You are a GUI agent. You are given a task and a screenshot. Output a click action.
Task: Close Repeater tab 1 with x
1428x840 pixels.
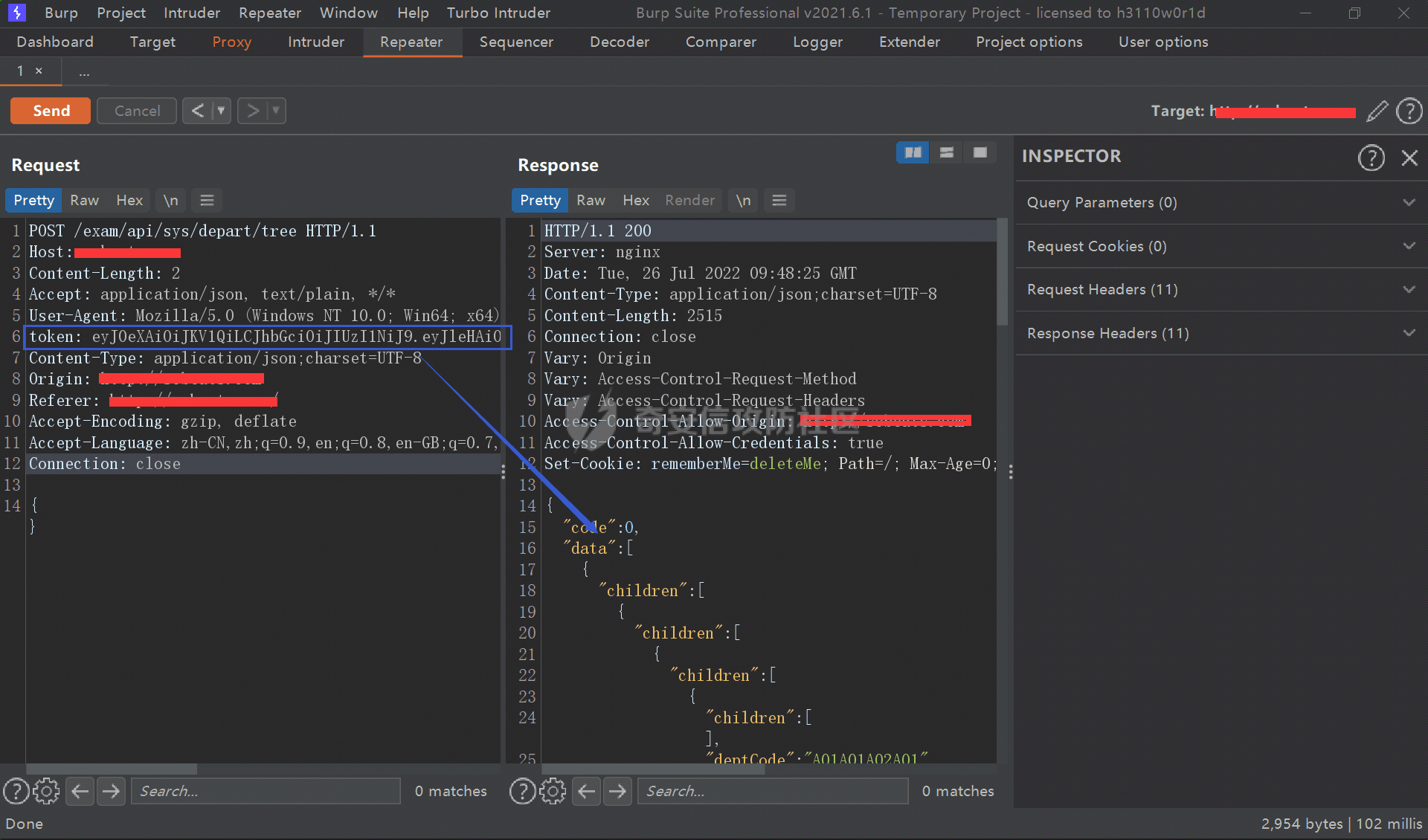(x=39, y=71)
